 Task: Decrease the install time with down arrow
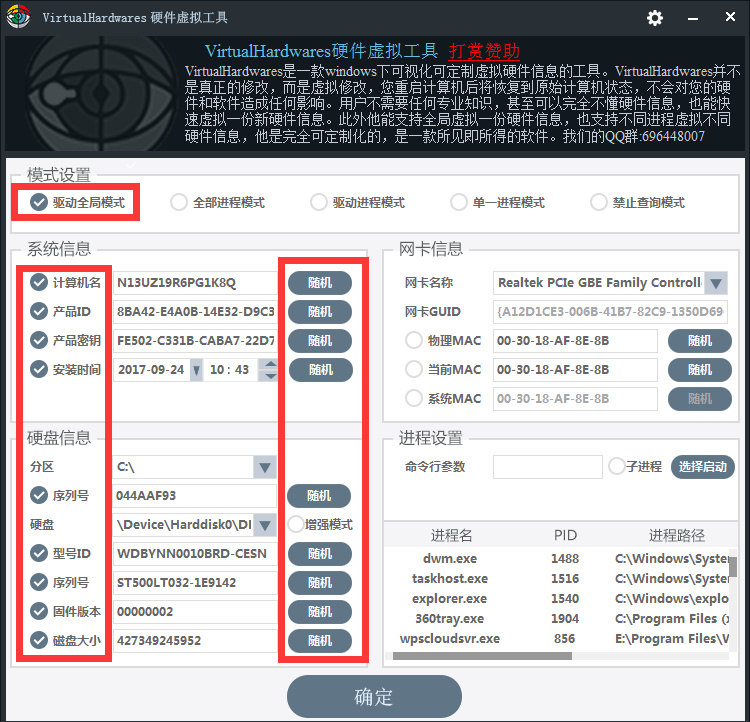point(271,376)
